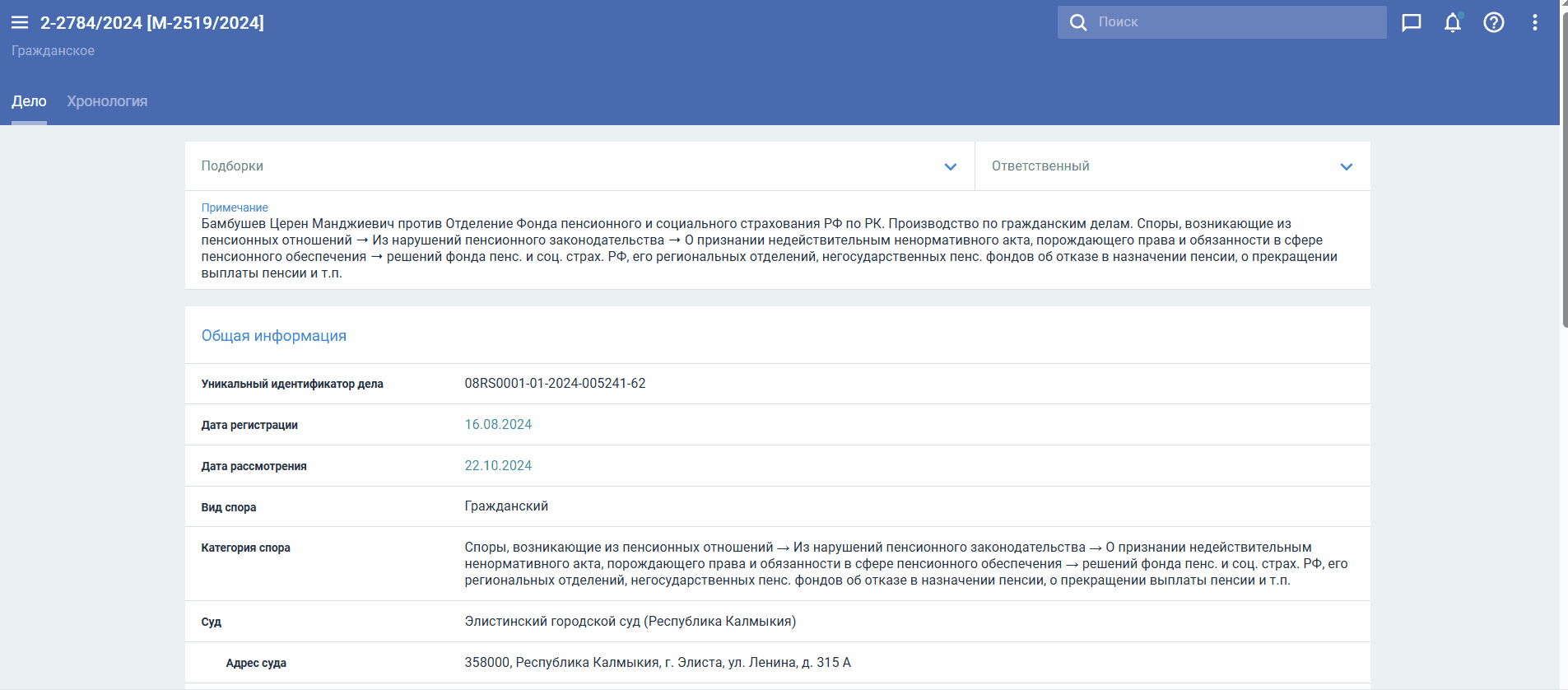Open the hamburger navigation menu
Screen dimensions: 1568x690
(20, 22)
